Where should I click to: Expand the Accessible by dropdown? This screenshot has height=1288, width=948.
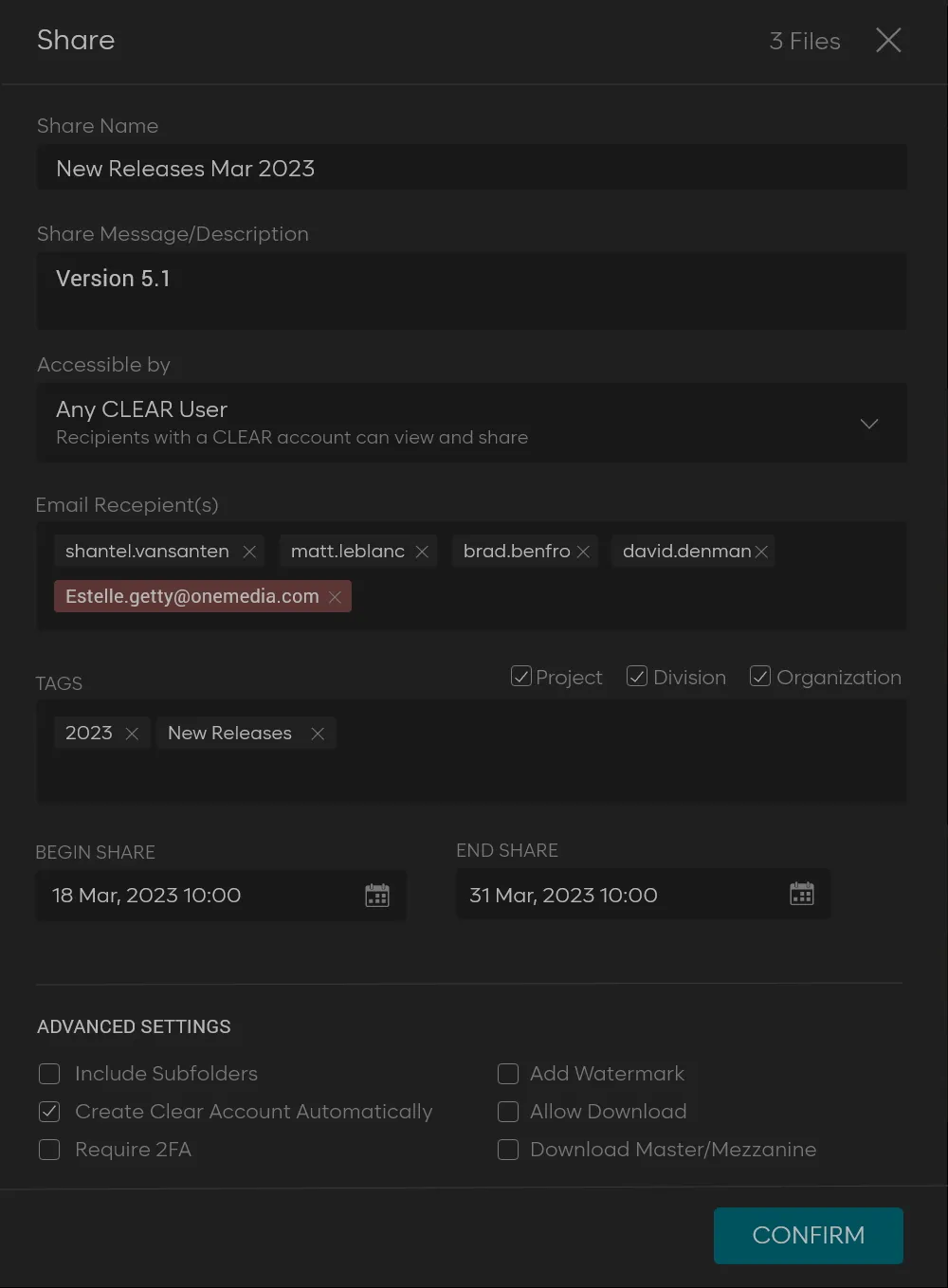[869, 423]
